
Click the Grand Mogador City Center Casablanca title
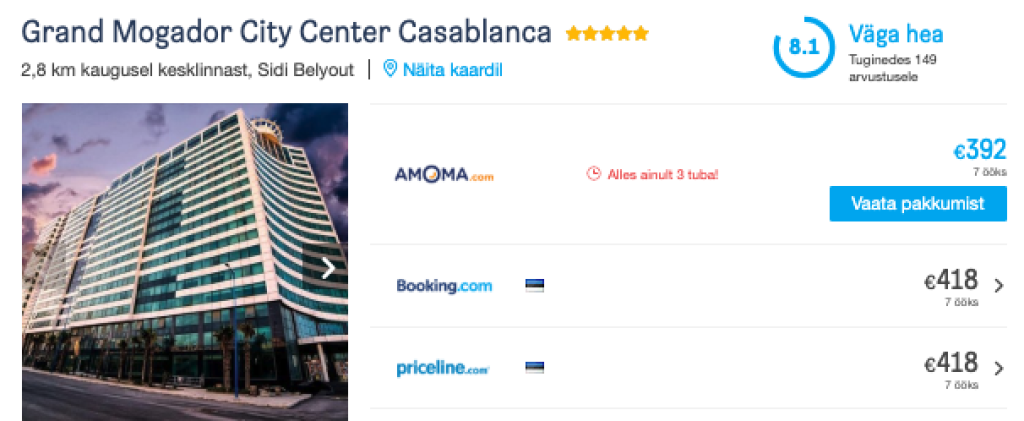click(286, 32)
